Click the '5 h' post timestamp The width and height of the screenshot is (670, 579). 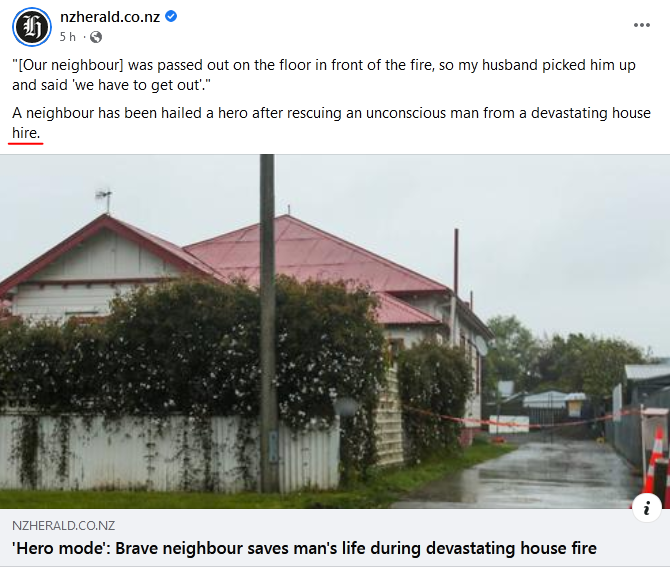click(x=67, y=37)
